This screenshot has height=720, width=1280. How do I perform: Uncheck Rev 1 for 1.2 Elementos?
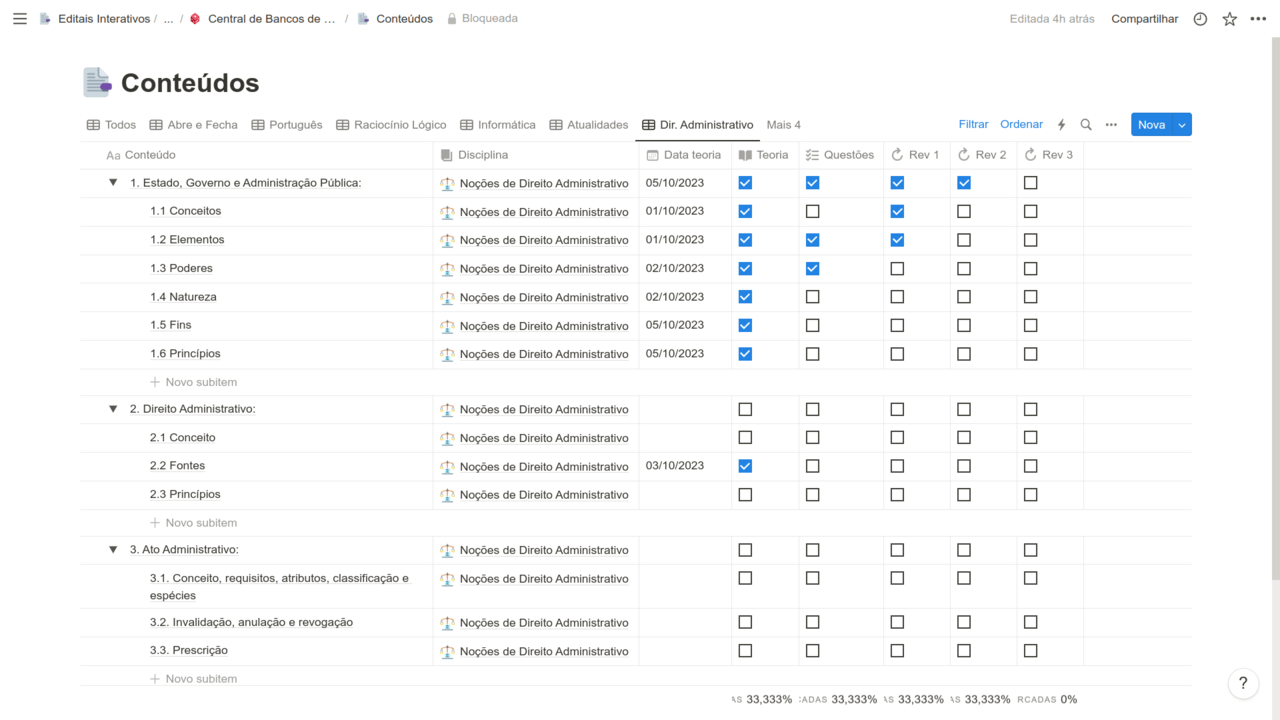pyautogui.click(x=897, y=240)
